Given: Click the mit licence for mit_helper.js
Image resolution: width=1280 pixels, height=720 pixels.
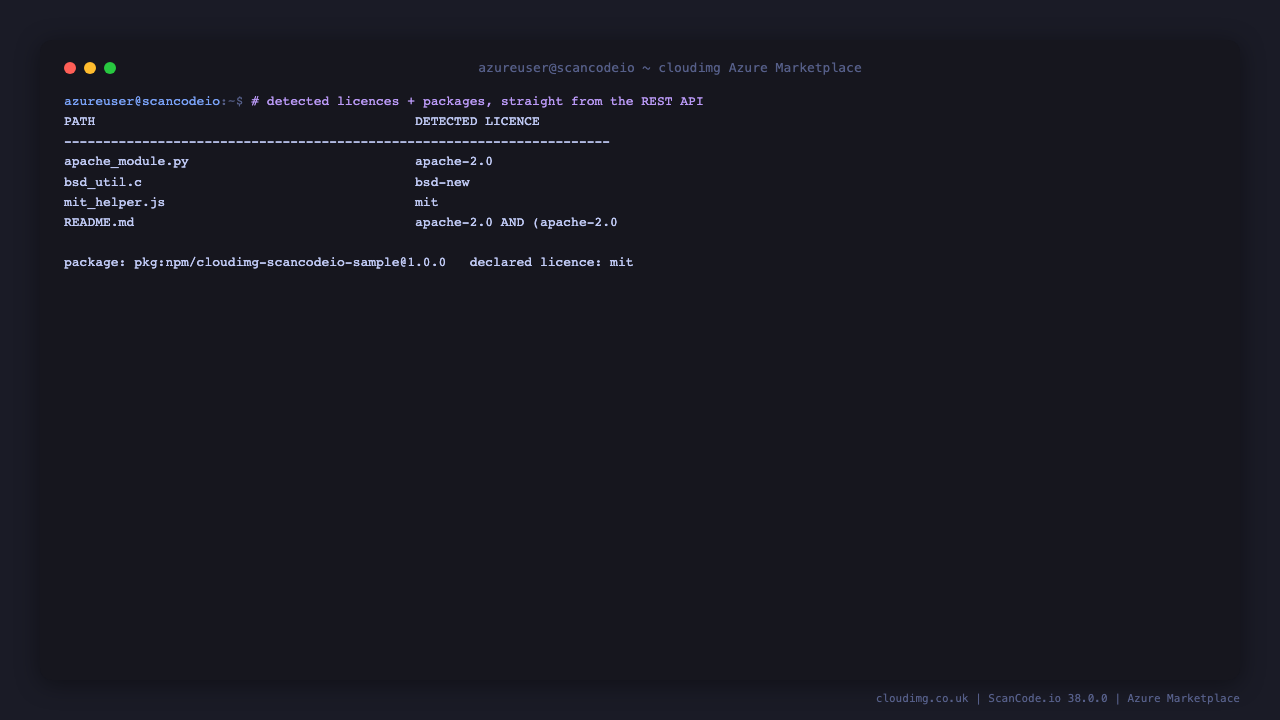Looking at the screenshot, I should click(427, 202).
